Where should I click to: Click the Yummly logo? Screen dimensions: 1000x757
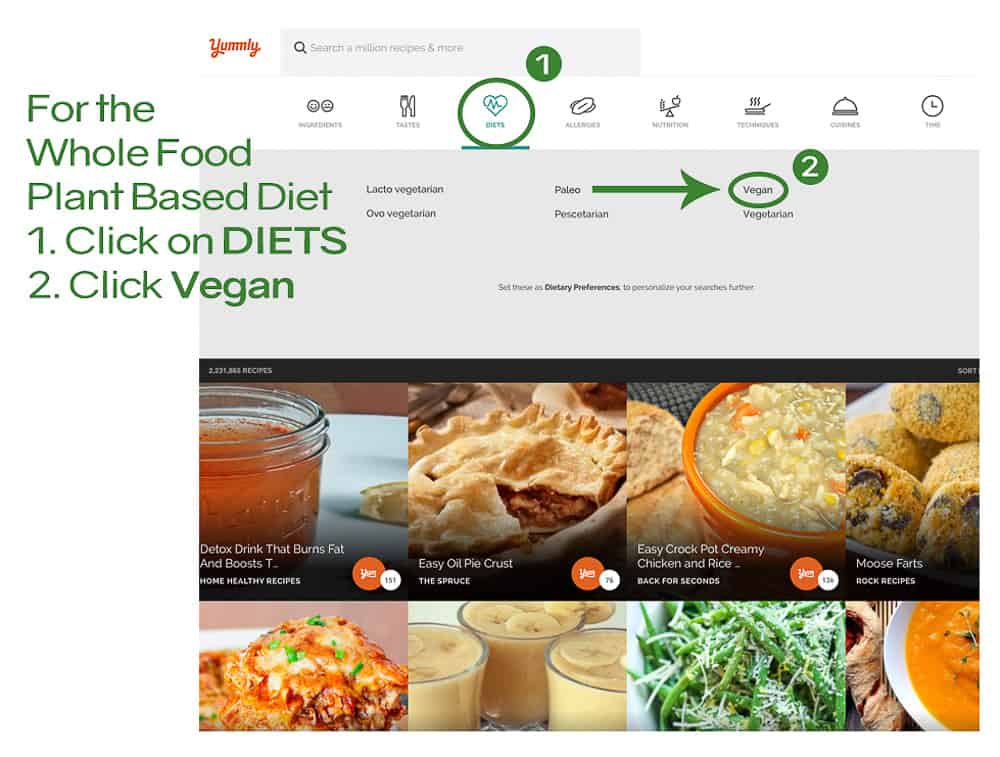pos(235,47)
